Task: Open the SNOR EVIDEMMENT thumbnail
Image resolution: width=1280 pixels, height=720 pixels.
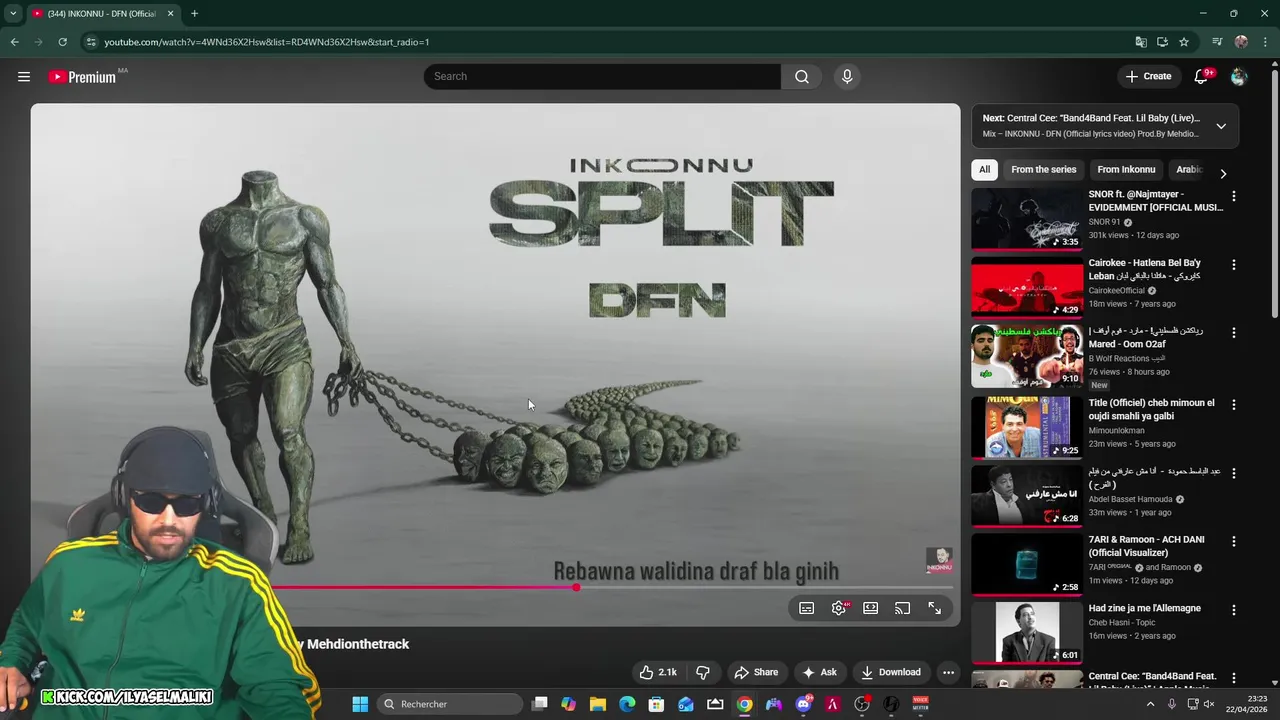Action: click(1027, 219)
